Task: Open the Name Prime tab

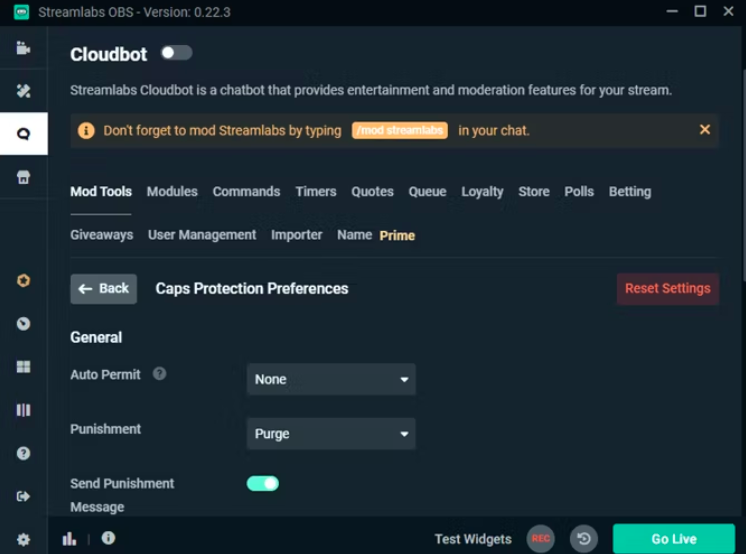Action: pos(376,235)
